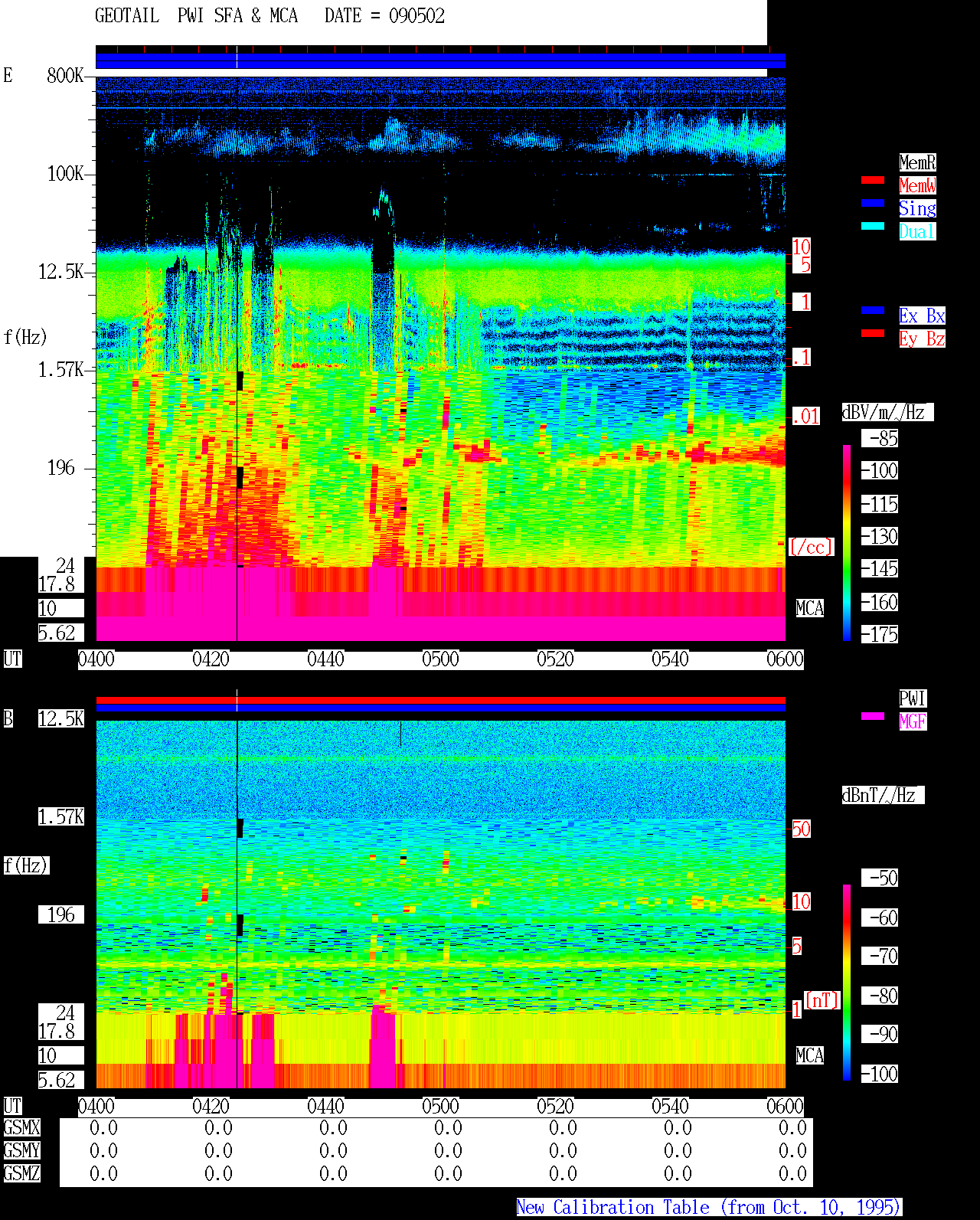Image resolution: width=980 pixels, height=1220 pixels.
Task: Click the -175 color scale value
Action: coord(880,634)
